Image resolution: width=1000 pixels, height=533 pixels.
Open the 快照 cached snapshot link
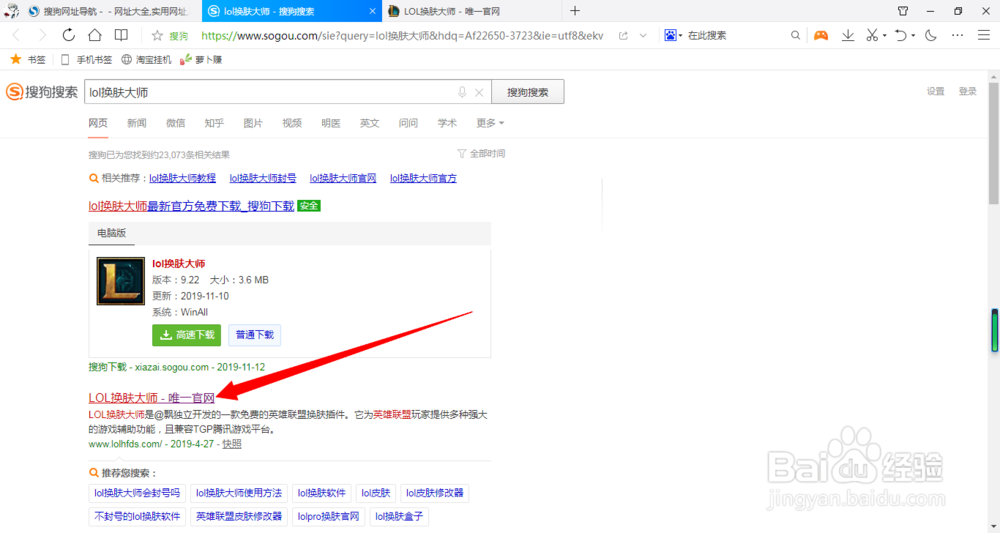[x=232, y=444]
